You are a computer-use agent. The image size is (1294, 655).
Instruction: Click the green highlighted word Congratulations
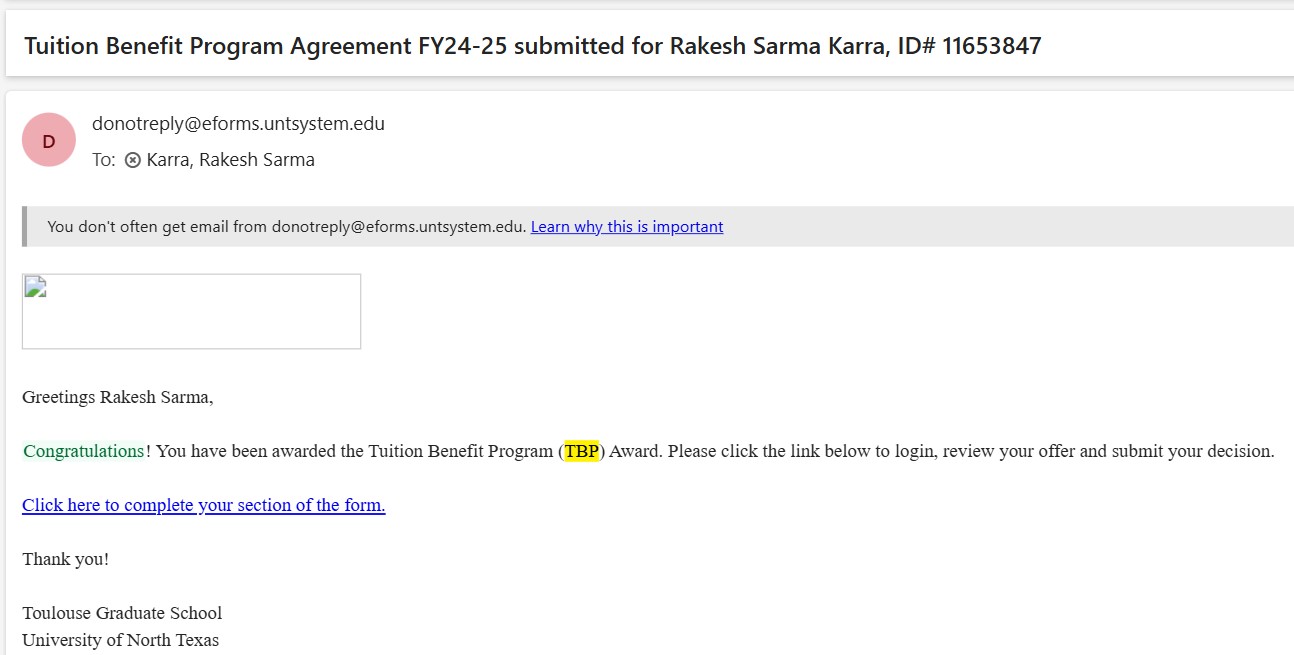84,451
